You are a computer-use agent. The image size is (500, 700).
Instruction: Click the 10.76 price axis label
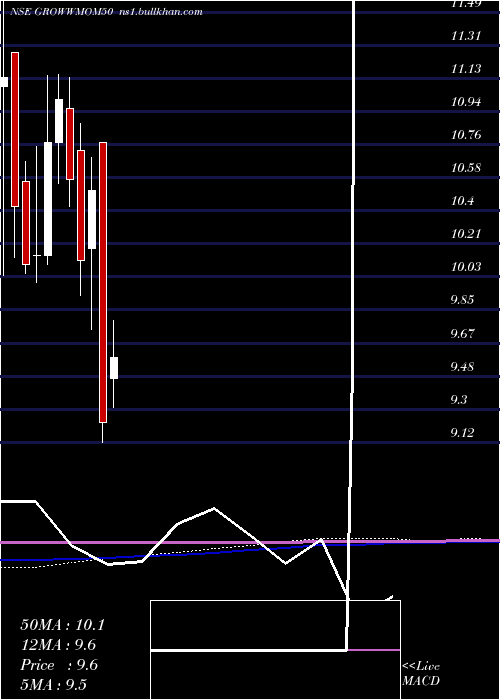coord(466,135)
